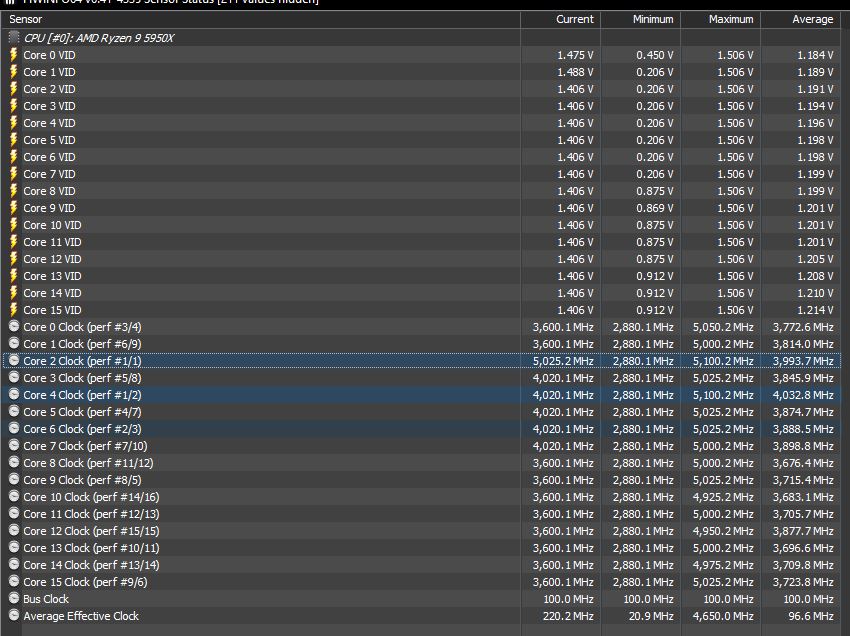Viewport: 850px width, 636px height.
Task: Select the Core 4 VID sensor row
Action: (x=422, y=123)
